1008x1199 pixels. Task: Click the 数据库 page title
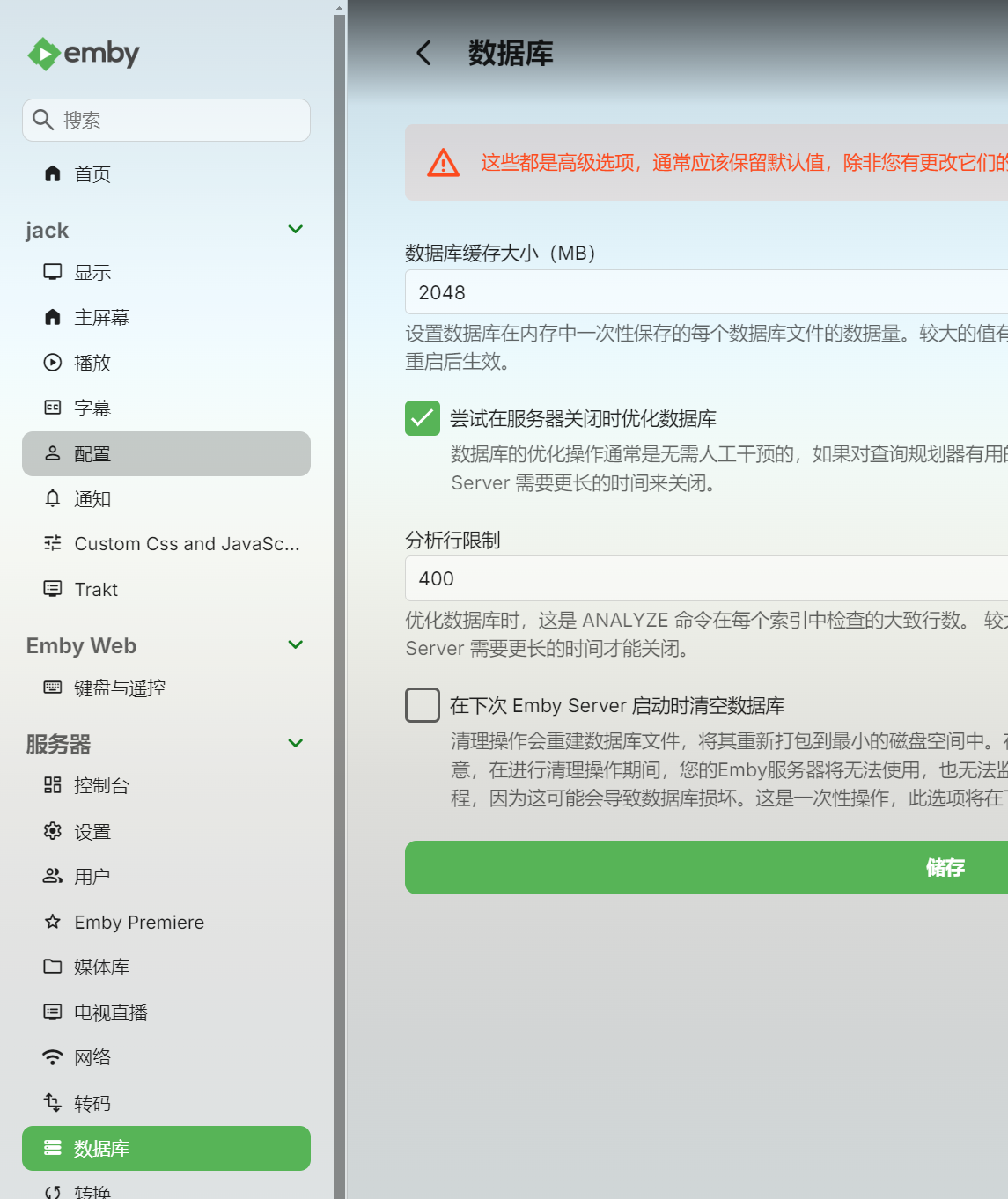click(x=511, y=53)
